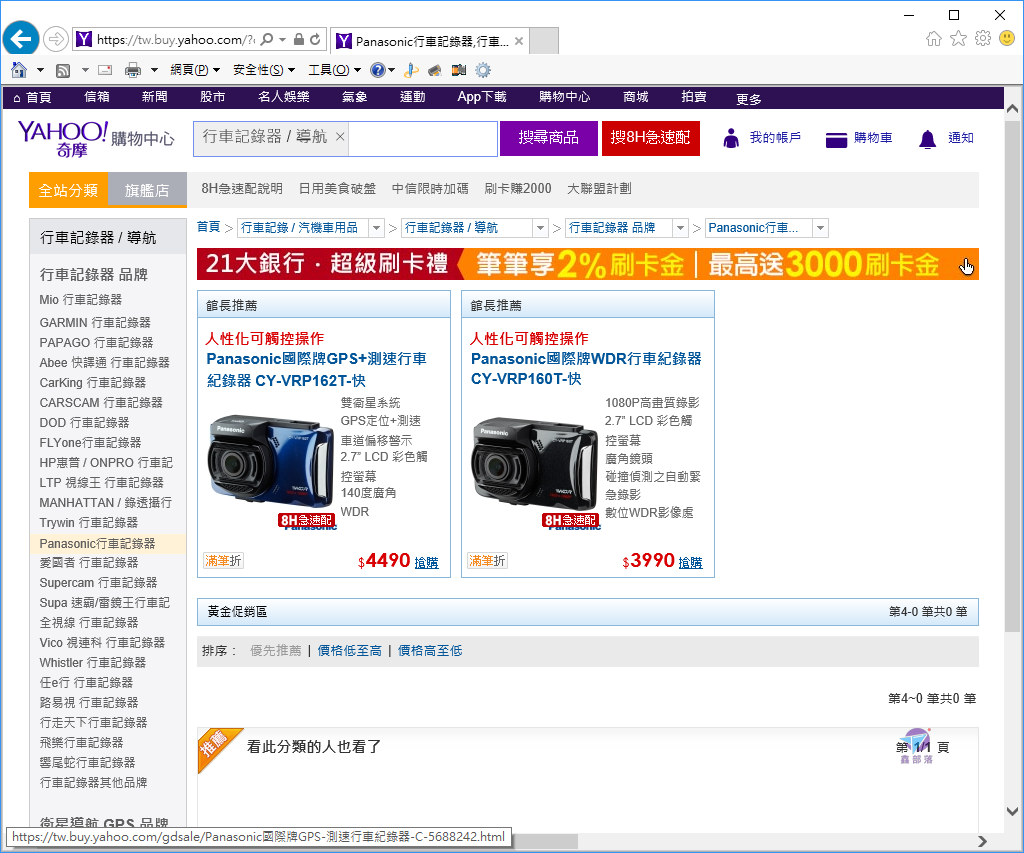
Task: Open Favorites star icon at top right
Action: coord(958,39)
